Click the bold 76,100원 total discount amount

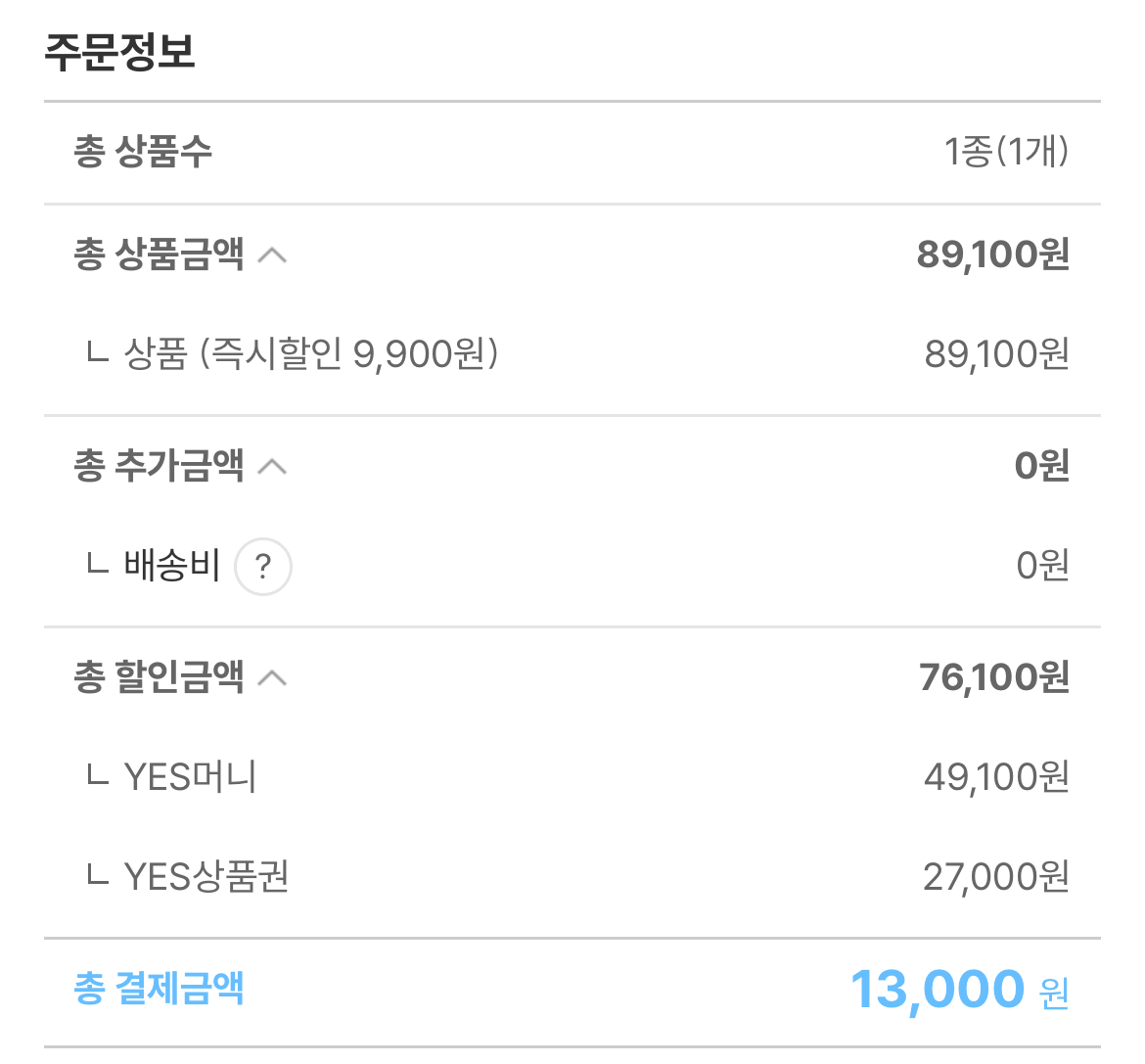click(994, 677)
